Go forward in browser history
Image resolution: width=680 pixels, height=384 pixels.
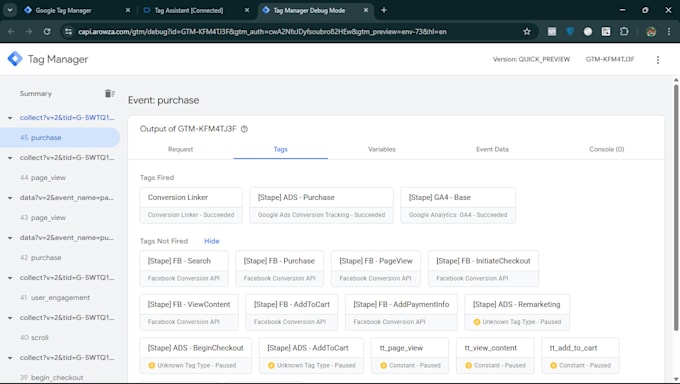[x=29, y=32]
